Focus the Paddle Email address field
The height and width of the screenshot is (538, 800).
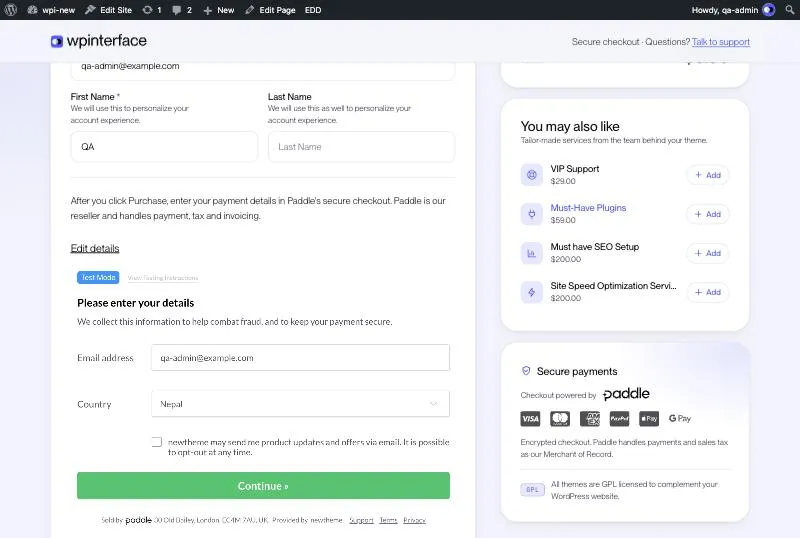(x=300, y=358)
